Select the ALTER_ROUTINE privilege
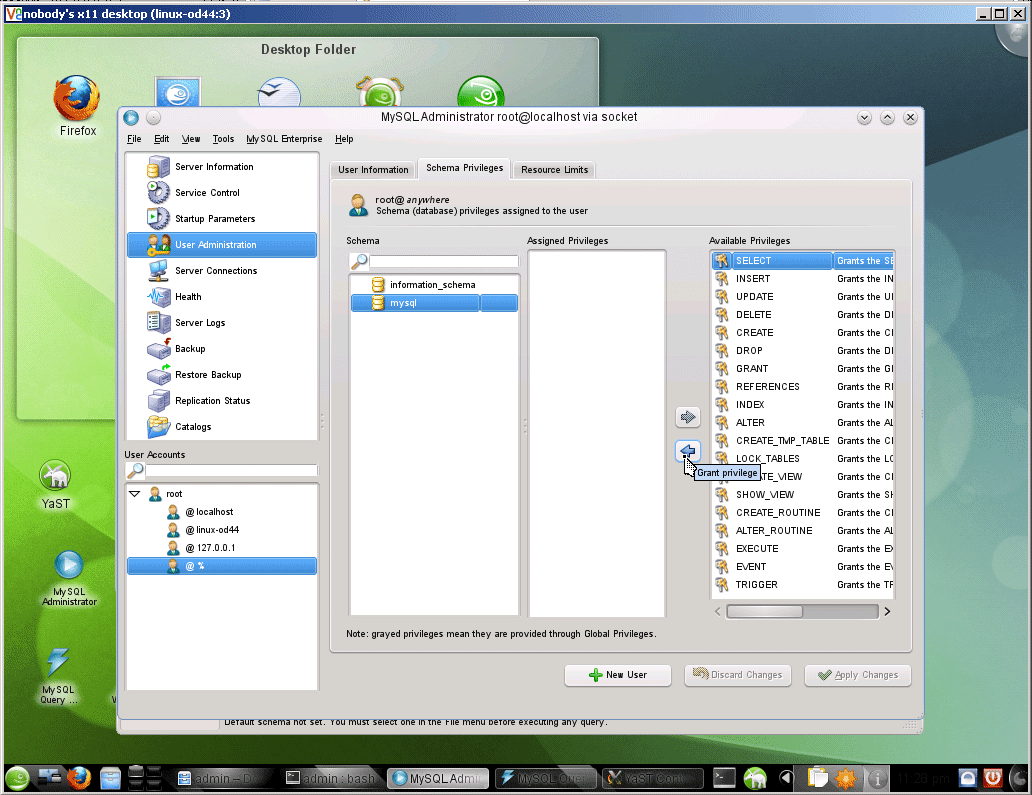The image size is (1032, 795). pos(803,530)
